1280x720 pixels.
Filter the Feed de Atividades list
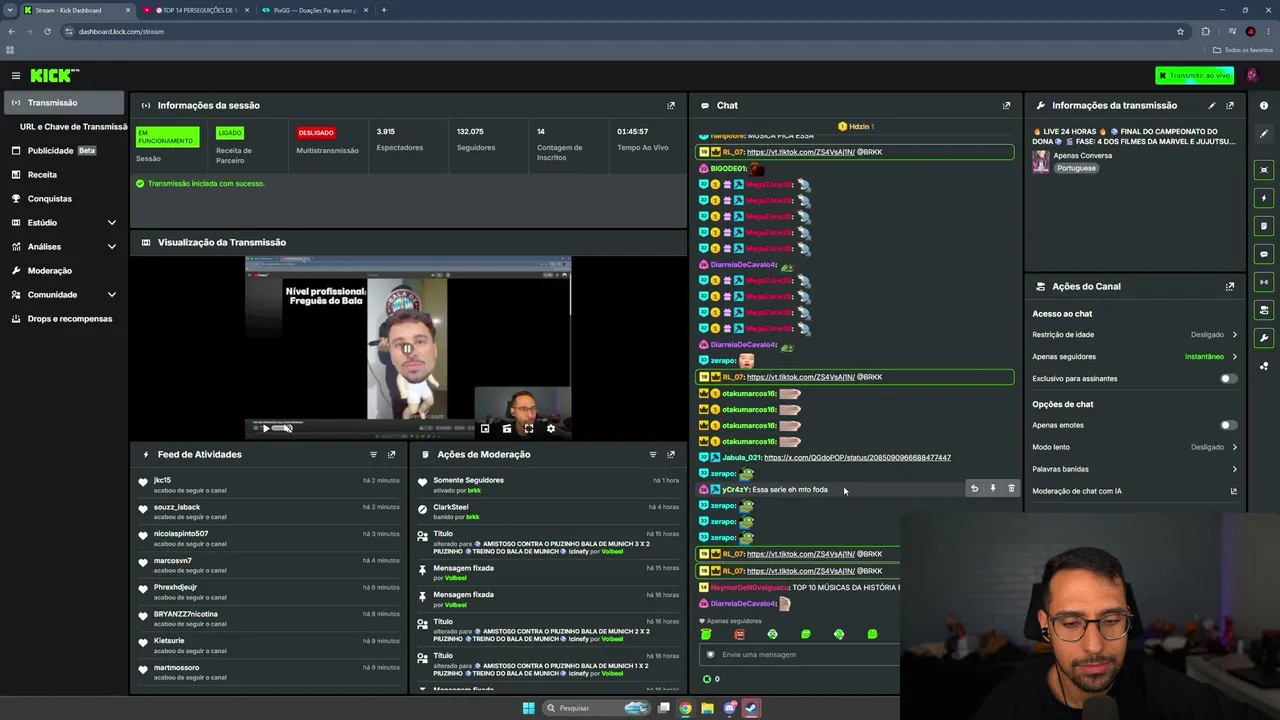[374, 454]
